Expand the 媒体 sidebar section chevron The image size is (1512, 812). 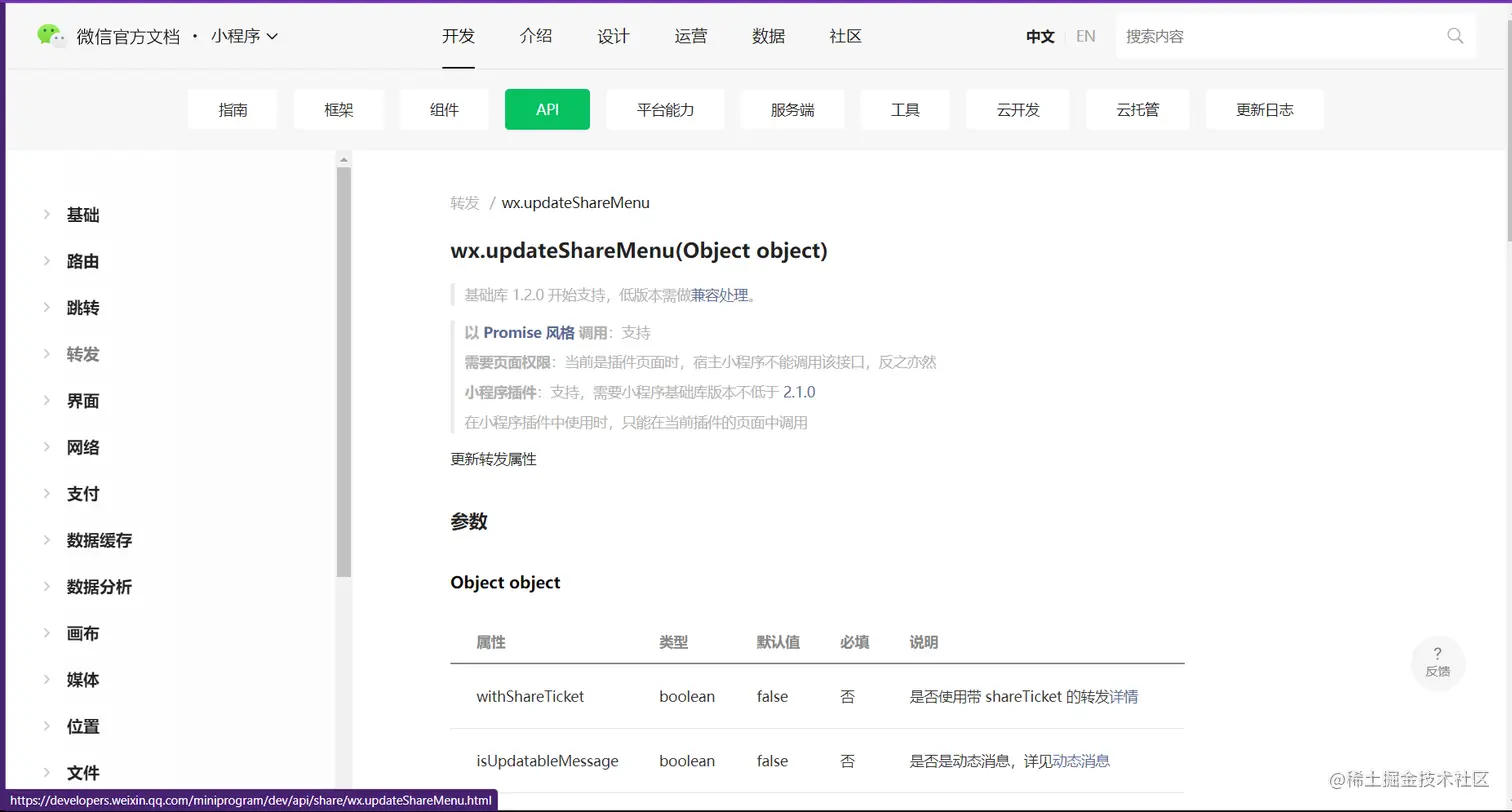click(x=47, y=679)
